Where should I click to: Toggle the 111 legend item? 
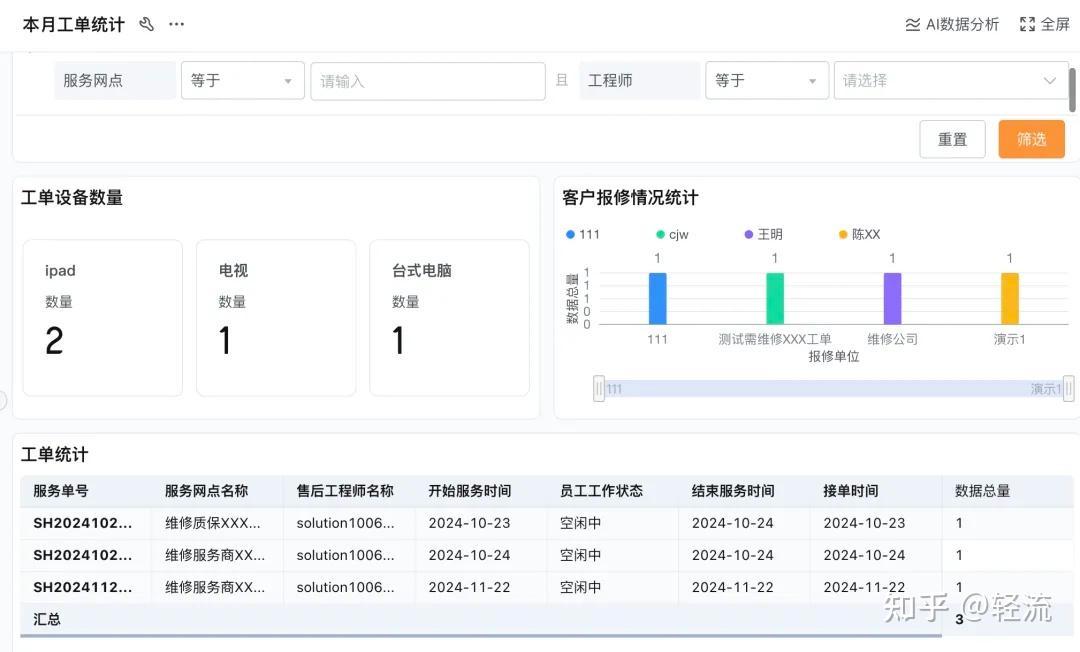pos(583,234)
